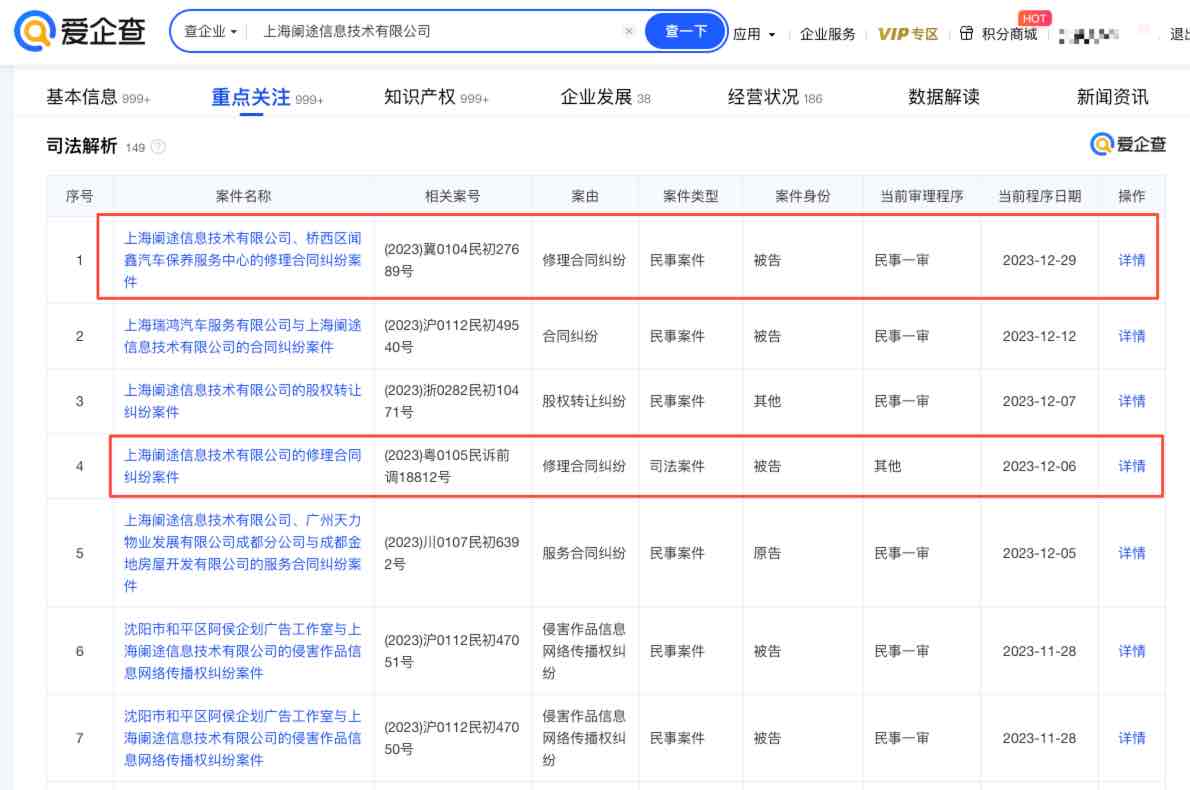1190x790 pixels.
Task: Open the row 6 沈阳市和平区阿侯 case link
Action: (x=243, y=650)
